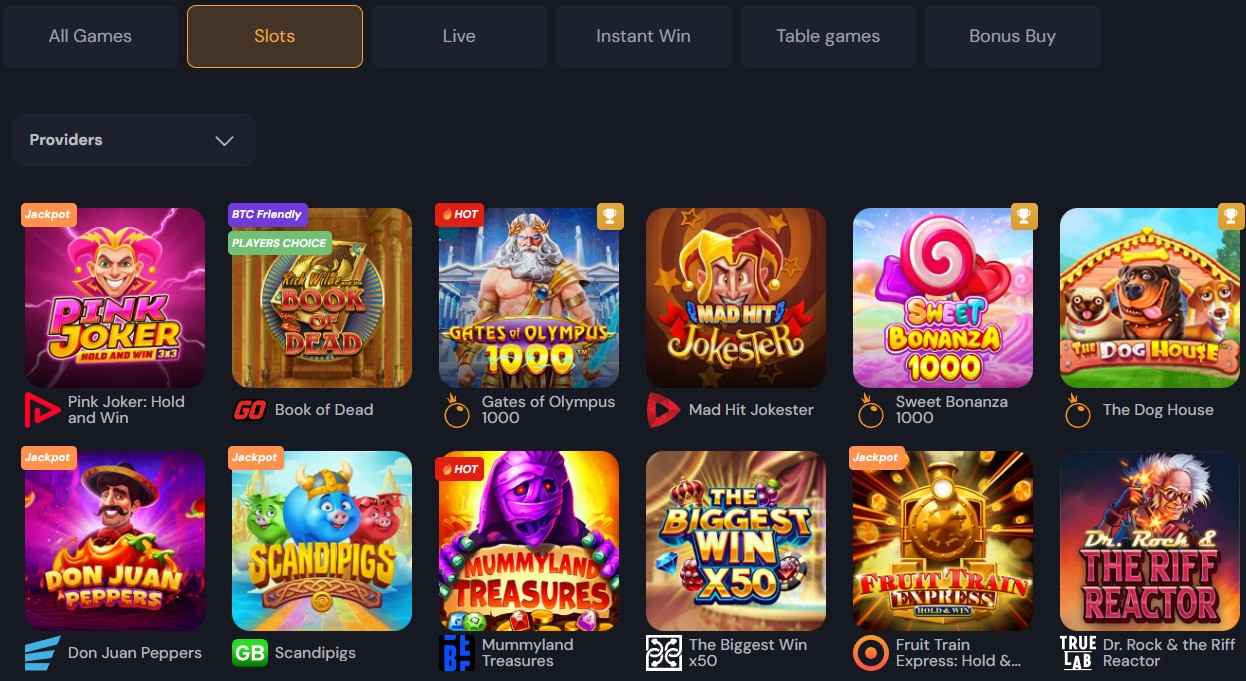This screenshot has width=1246, height=681.
Task: Open the Live games tab
Action: (x=459, y=36)
